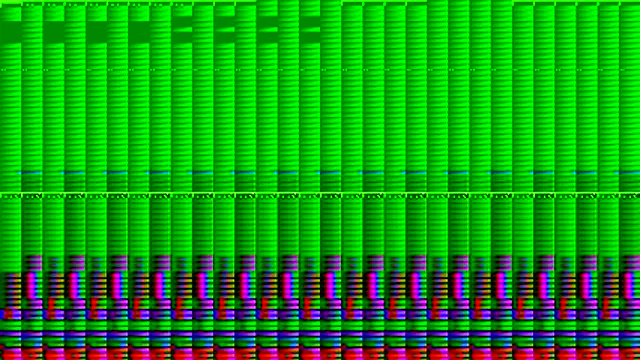Click the red band along the bottom edge
This screenshot has width=640, height=360.
(320, 353)
